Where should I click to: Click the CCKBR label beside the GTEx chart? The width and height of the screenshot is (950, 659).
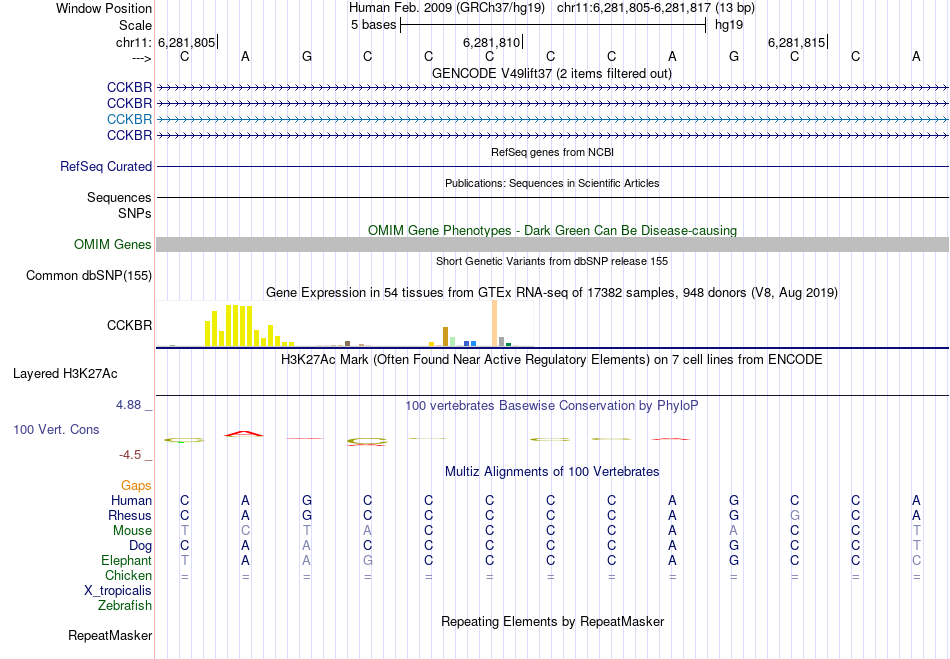pos(129,325)
